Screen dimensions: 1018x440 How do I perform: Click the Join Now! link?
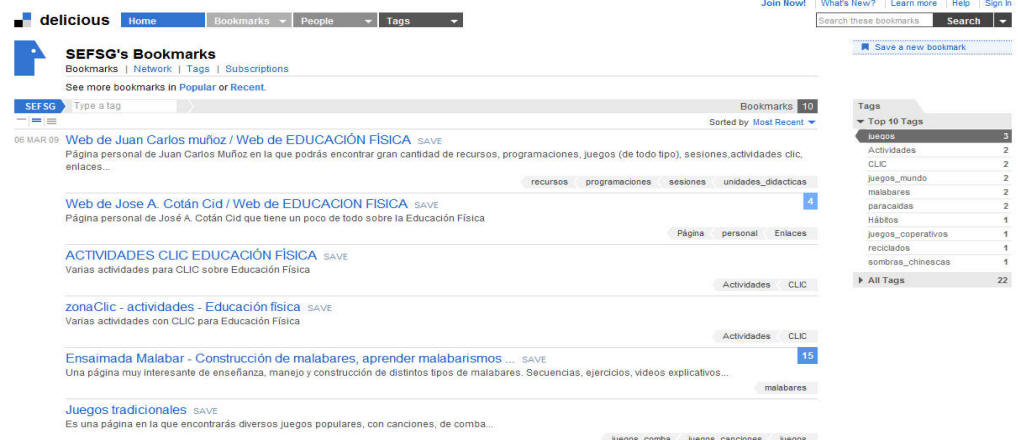point(783,3)
